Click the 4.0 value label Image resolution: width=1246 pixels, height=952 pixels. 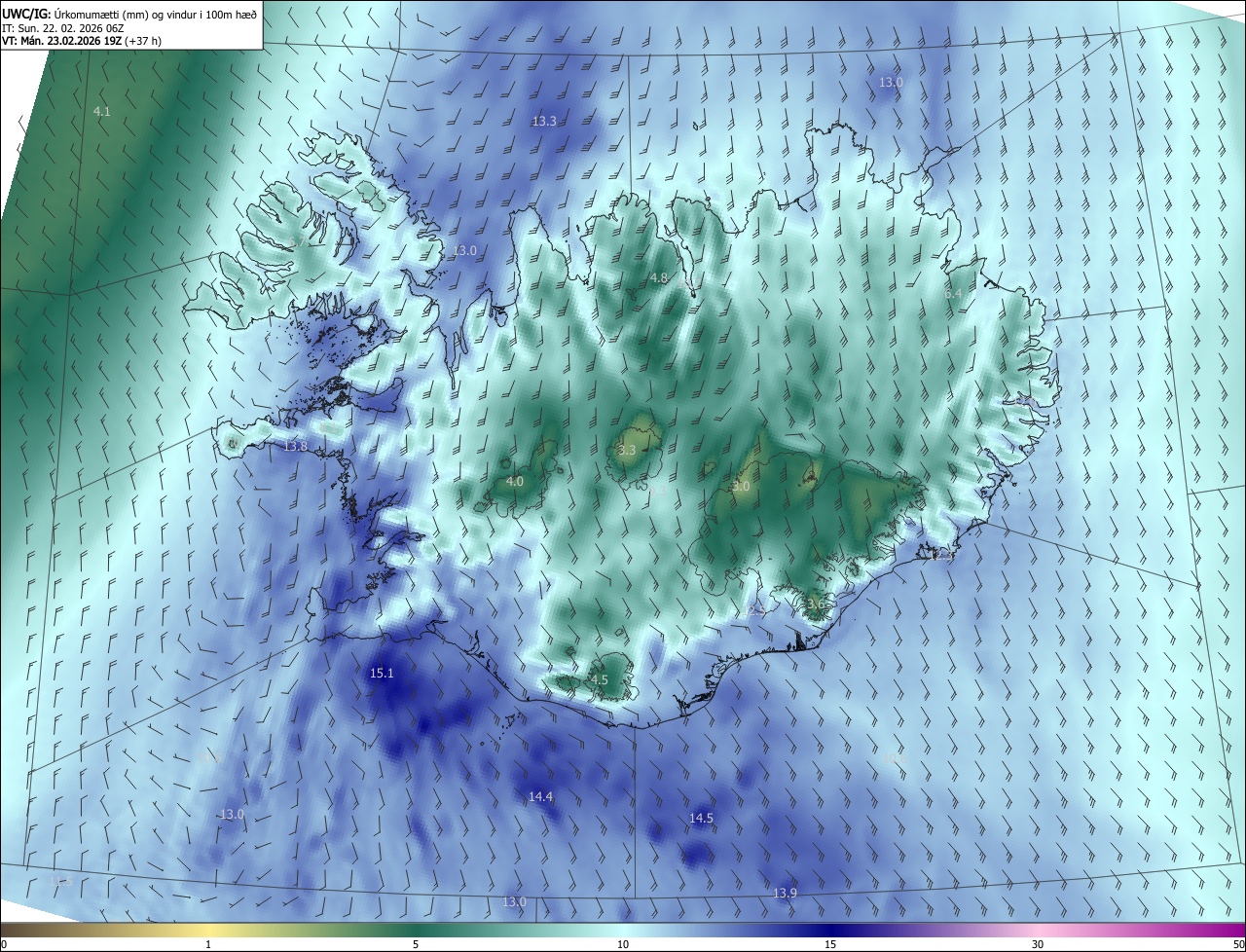coord(515,481)
